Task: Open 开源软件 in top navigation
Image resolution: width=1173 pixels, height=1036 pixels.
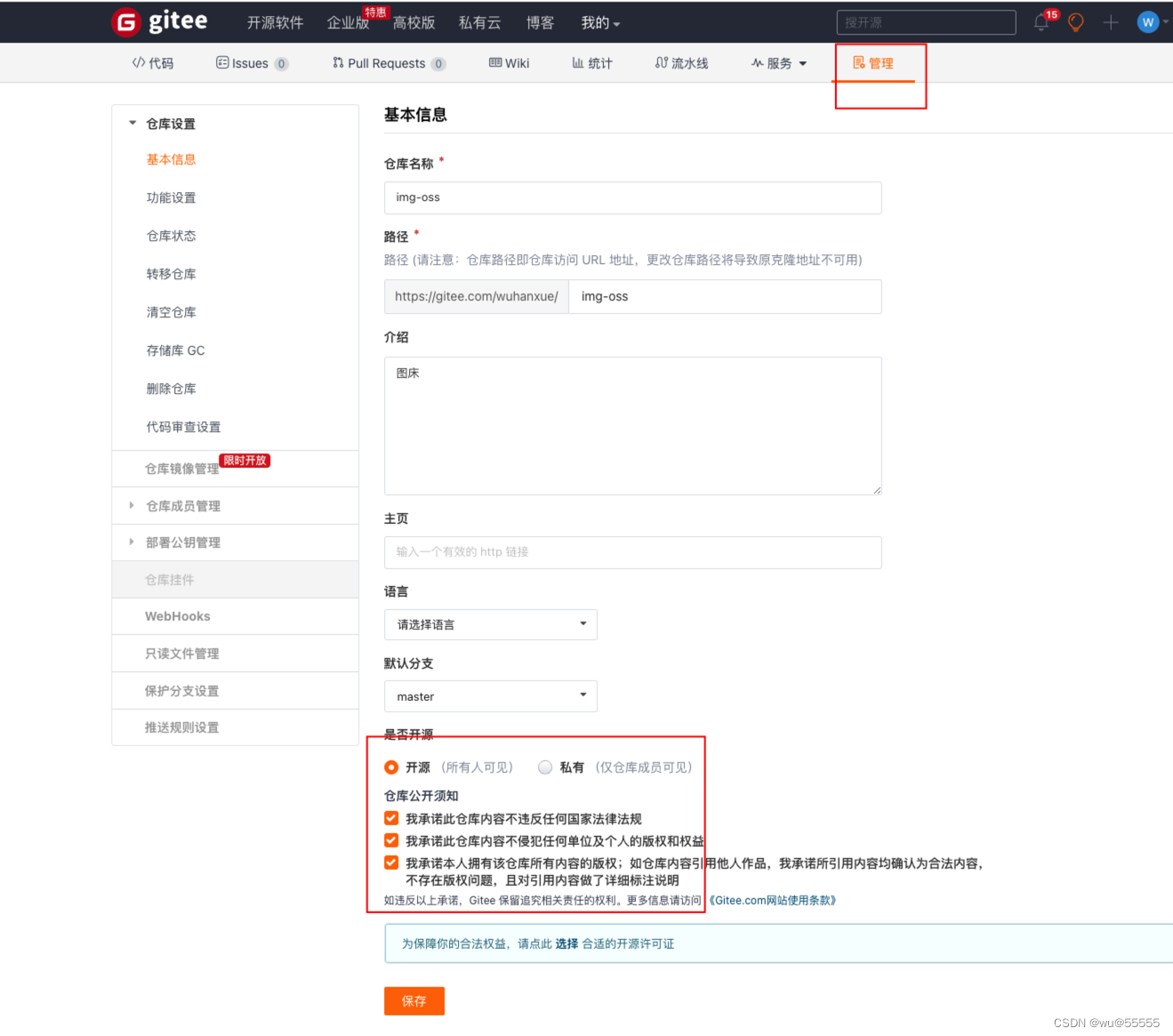Action: coord(275,22)
